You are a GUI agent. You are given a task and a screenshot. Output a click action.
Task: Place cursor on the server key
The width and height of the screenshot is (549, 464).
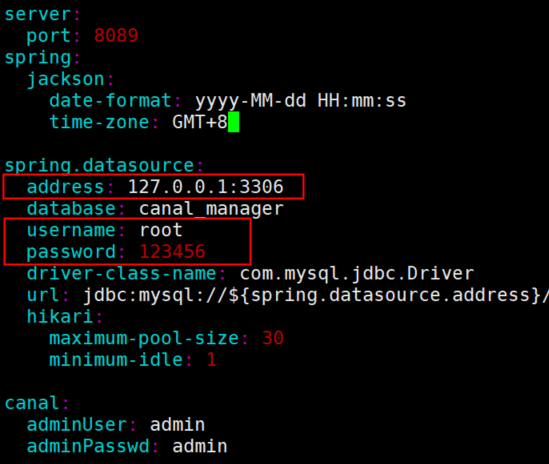coord(38,14)
